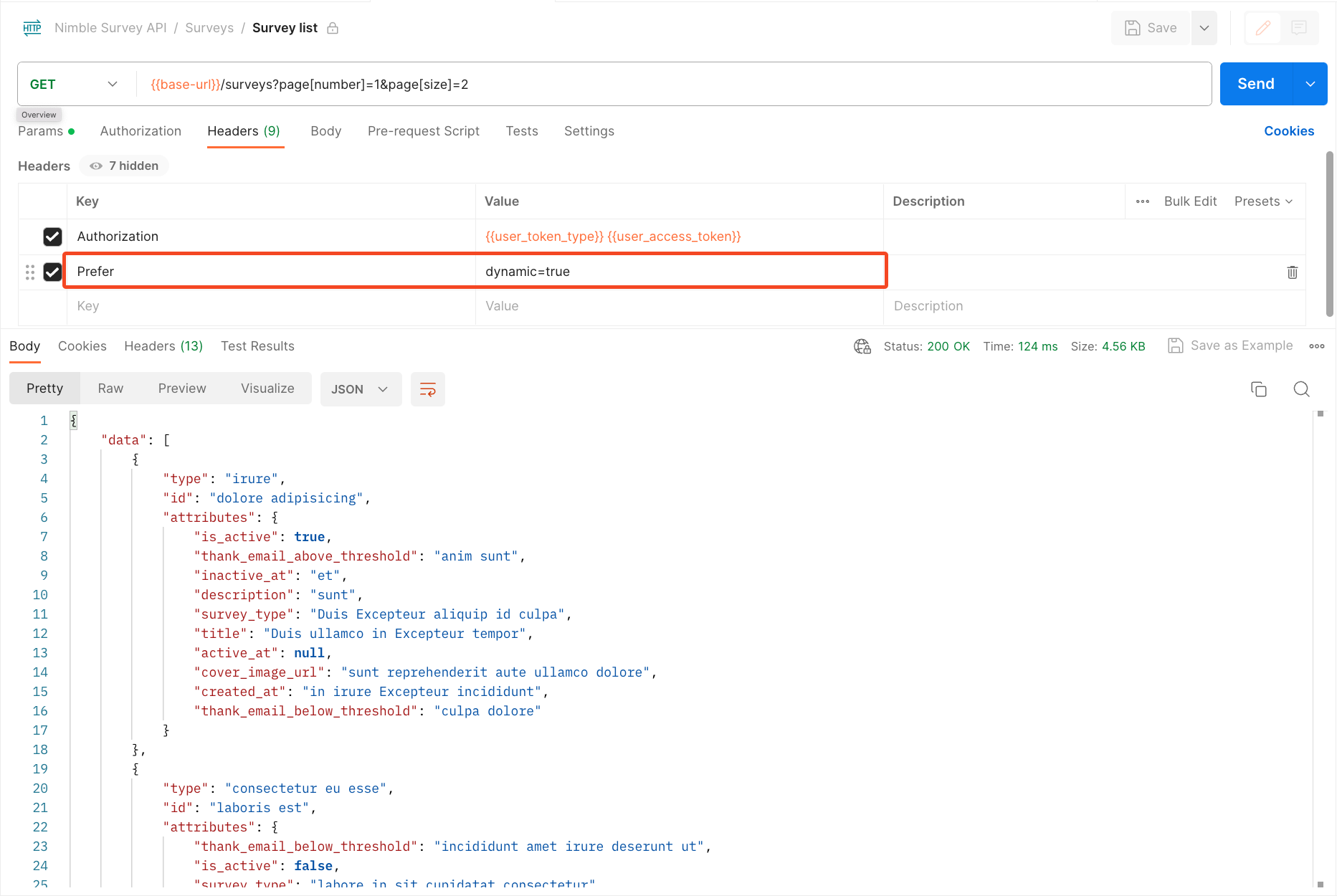Viewport: 1337px width, 896px height.
Task: Switch to the Pre-request Script tab
Action: click(x=423, y=131)
